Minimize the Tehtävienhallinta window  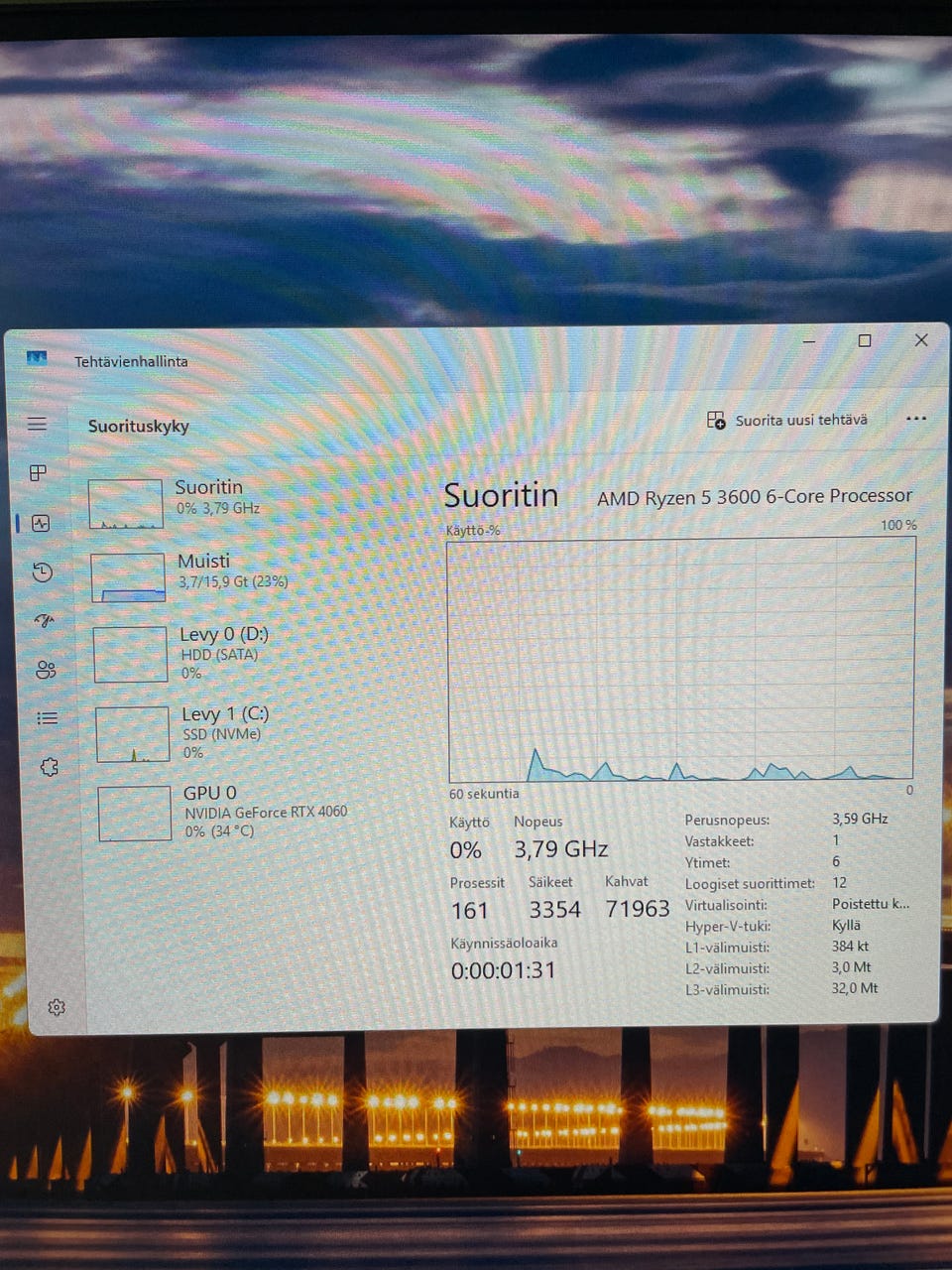coord(809,341)
